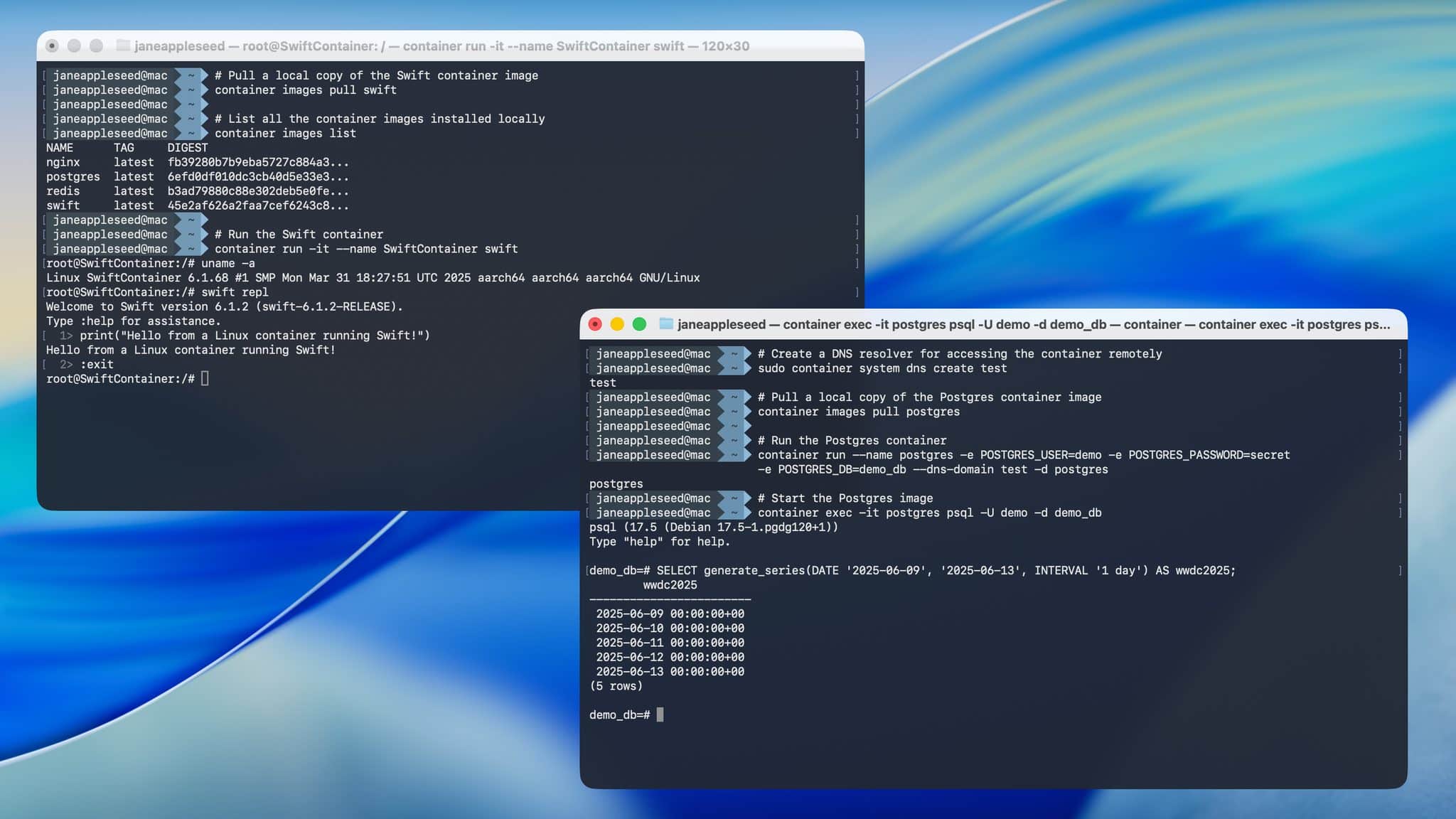The height and width of the screenshot is (819, 1456).
Task: Click the yellow minimize button on the SwiftContainer window
Action: tap(73, 45)
